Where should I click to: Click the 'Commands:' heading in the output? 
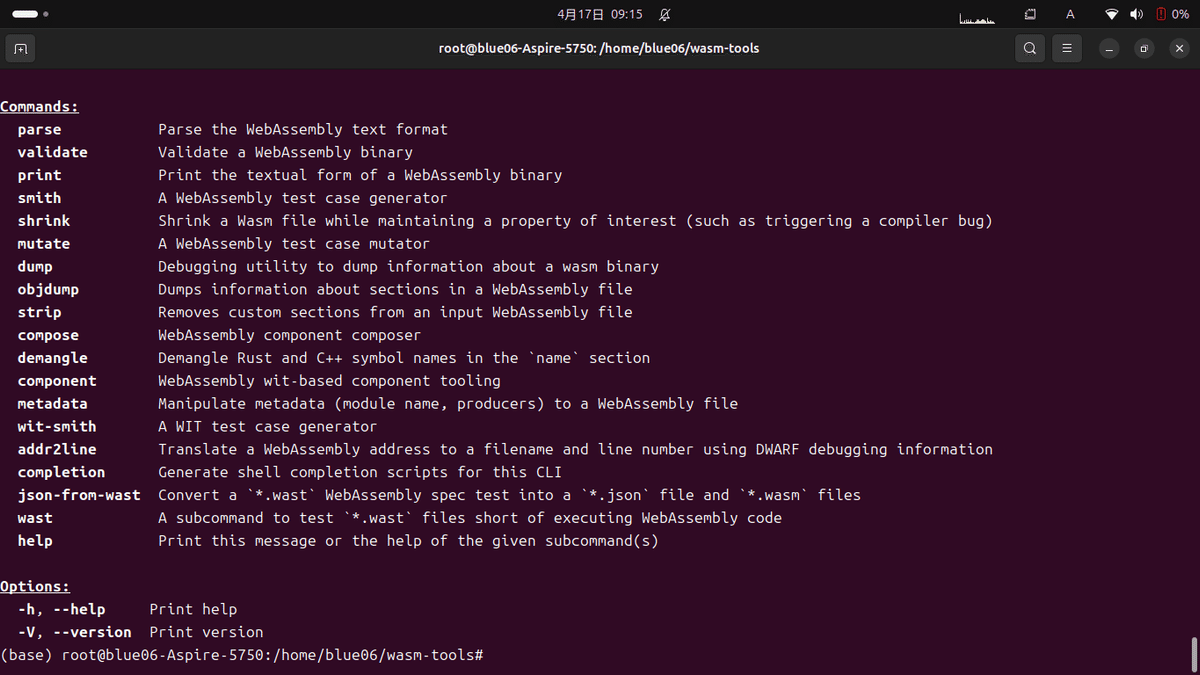pos(39,106)
